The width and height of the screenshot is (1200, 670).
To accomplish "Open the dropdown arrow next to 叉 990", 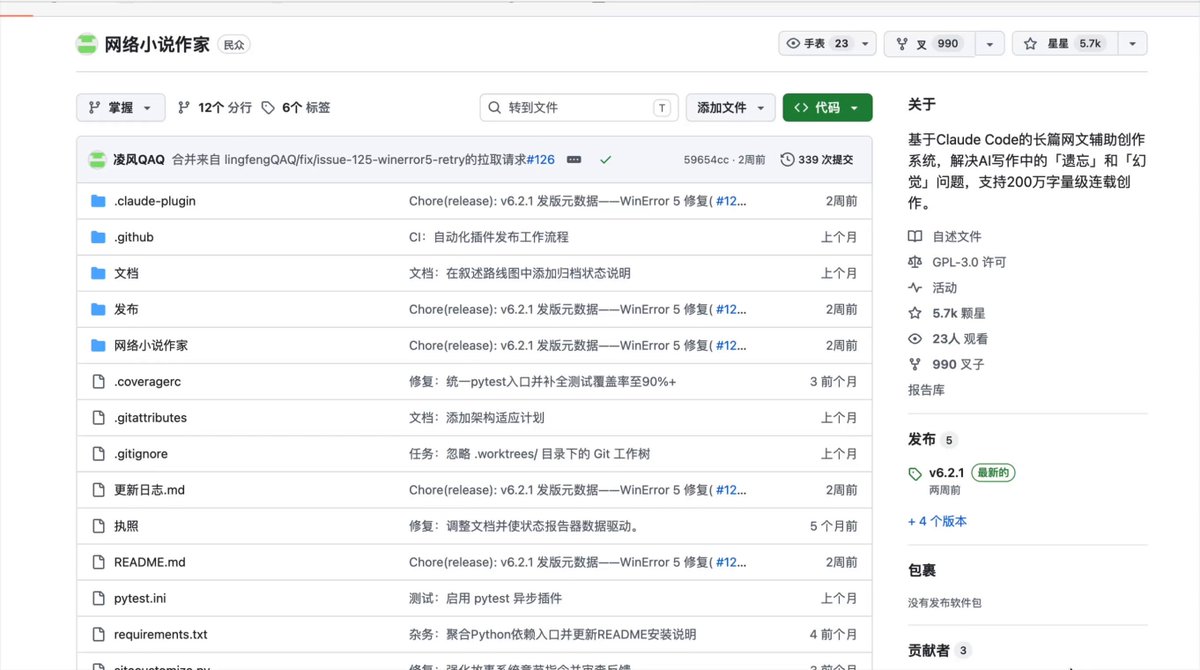I will (990, 44).
